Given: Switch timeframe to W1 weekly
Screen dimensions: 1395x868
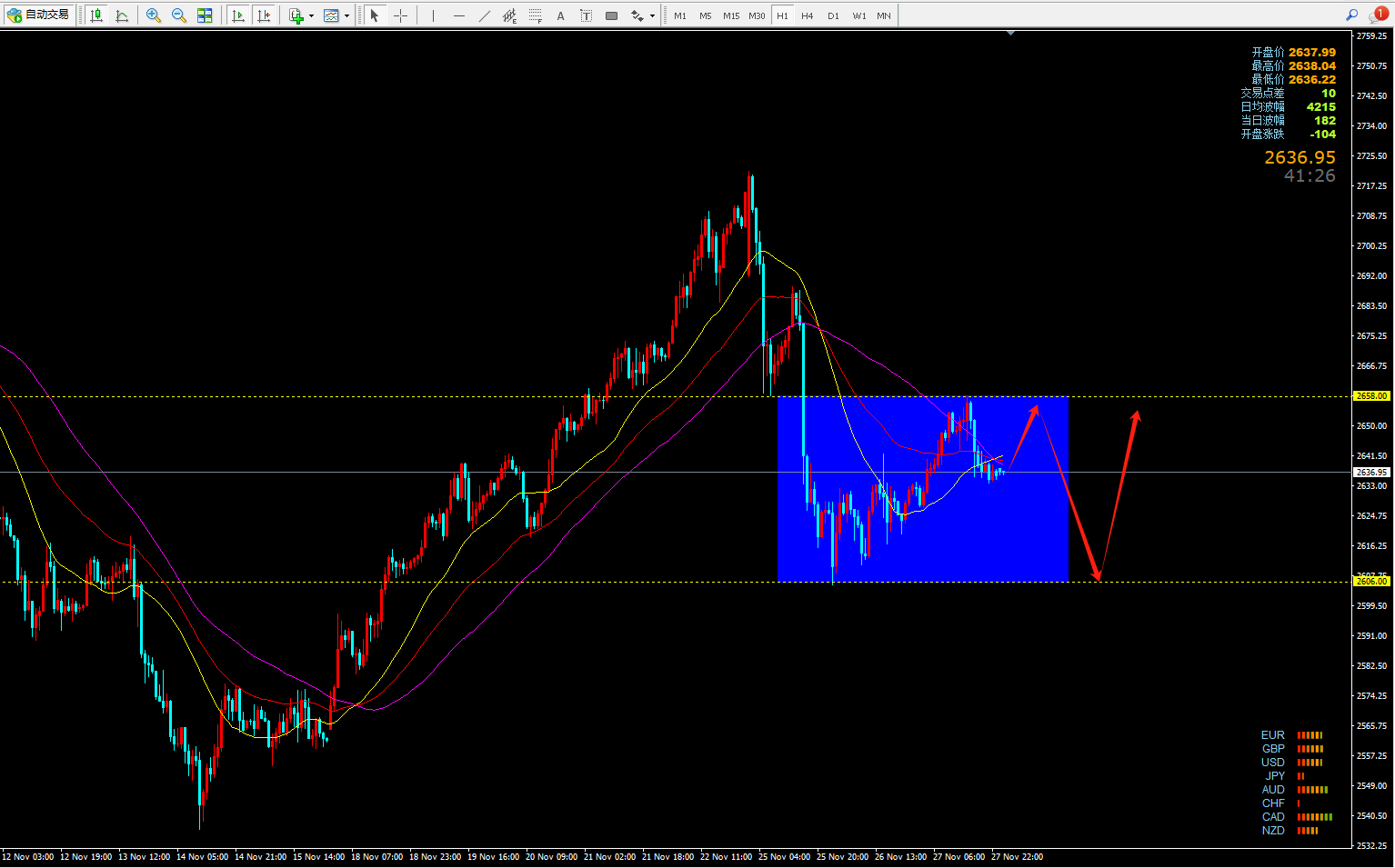Looking at the screenshot, I should pyautogui.click(x=858, y=15).
